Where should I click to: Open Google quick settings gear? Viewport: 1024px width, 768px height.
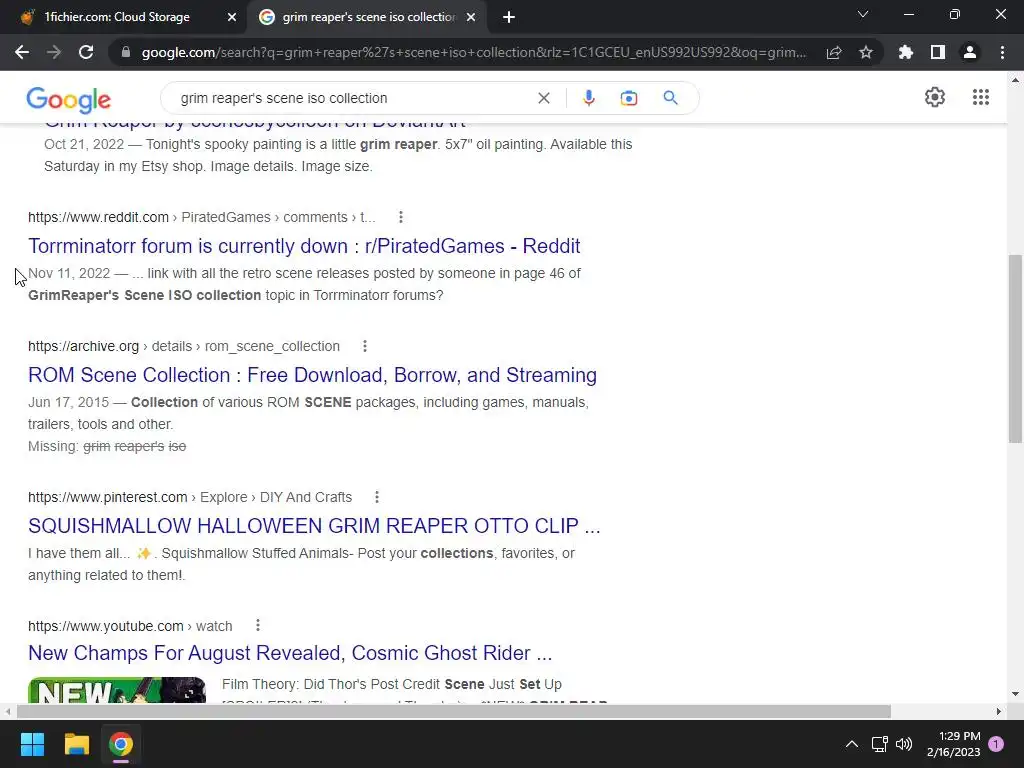click(935, 97)
